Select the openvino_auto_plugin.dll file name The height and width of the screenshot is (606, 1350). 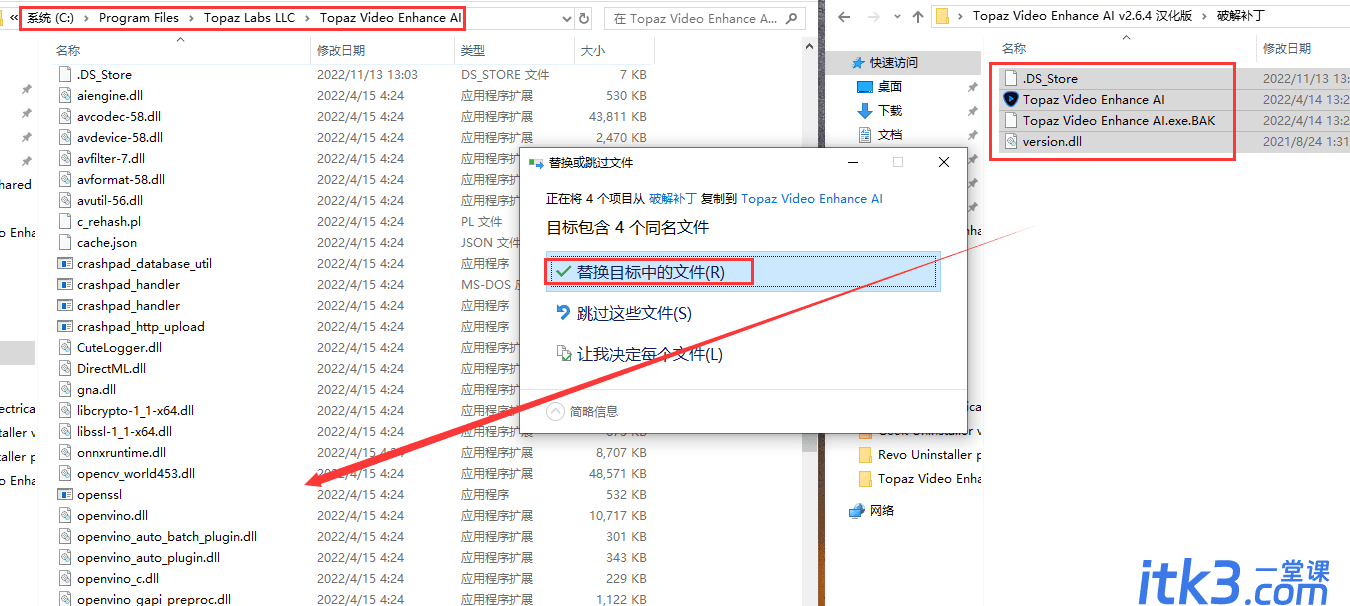pyautogui.click(x=148, y=557)
